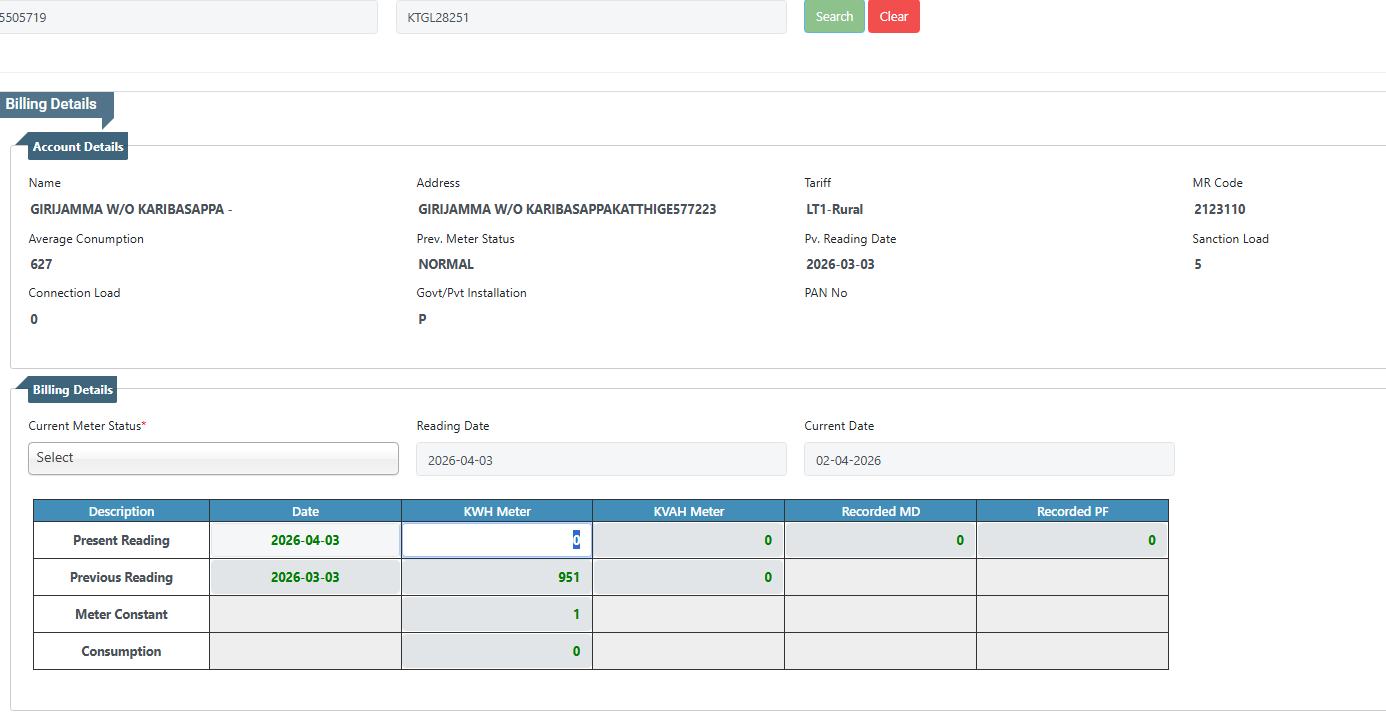Viewport: 1386px width, 715px height.
Task: Select the Consumption KWH value field
Action: [496, 652]
